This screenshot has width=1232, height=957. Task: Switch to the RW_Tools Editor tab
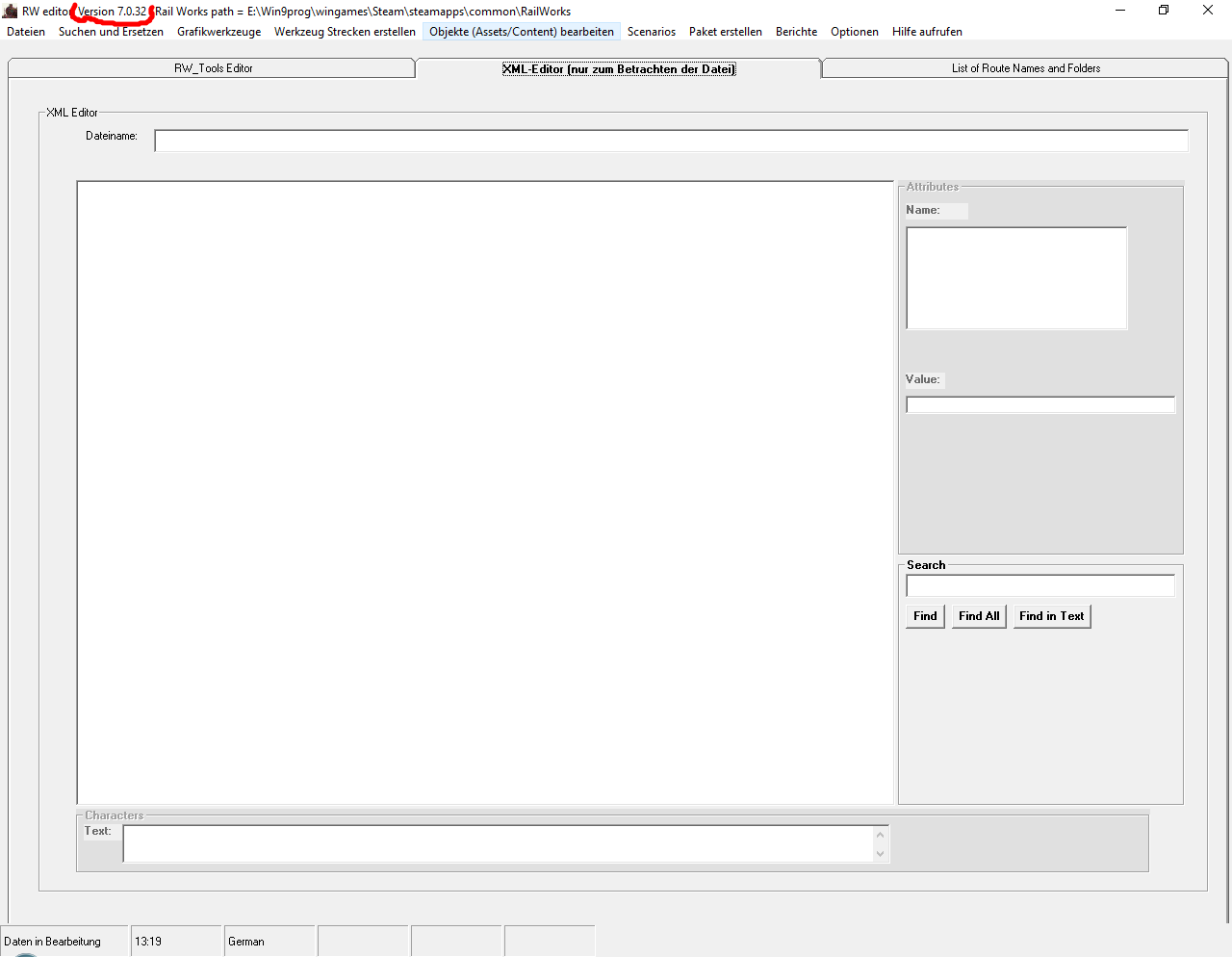pyautogui.click(x=213, y=68)
